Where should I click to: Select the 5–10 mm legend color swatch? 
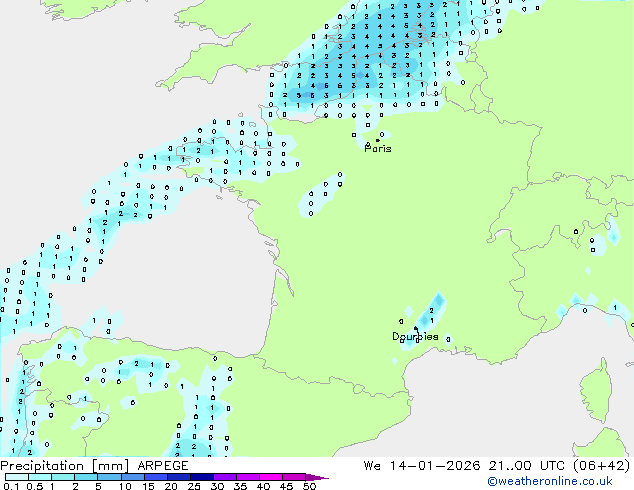coord(109,477)
